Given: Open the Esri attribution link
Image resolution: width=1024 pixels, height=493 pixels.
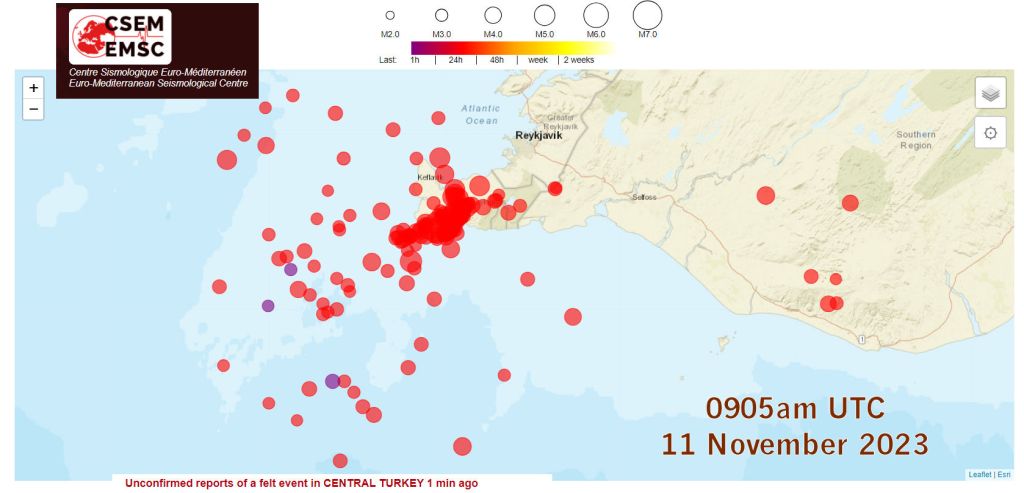Looking at the screenshot, I should [1004, 474].
